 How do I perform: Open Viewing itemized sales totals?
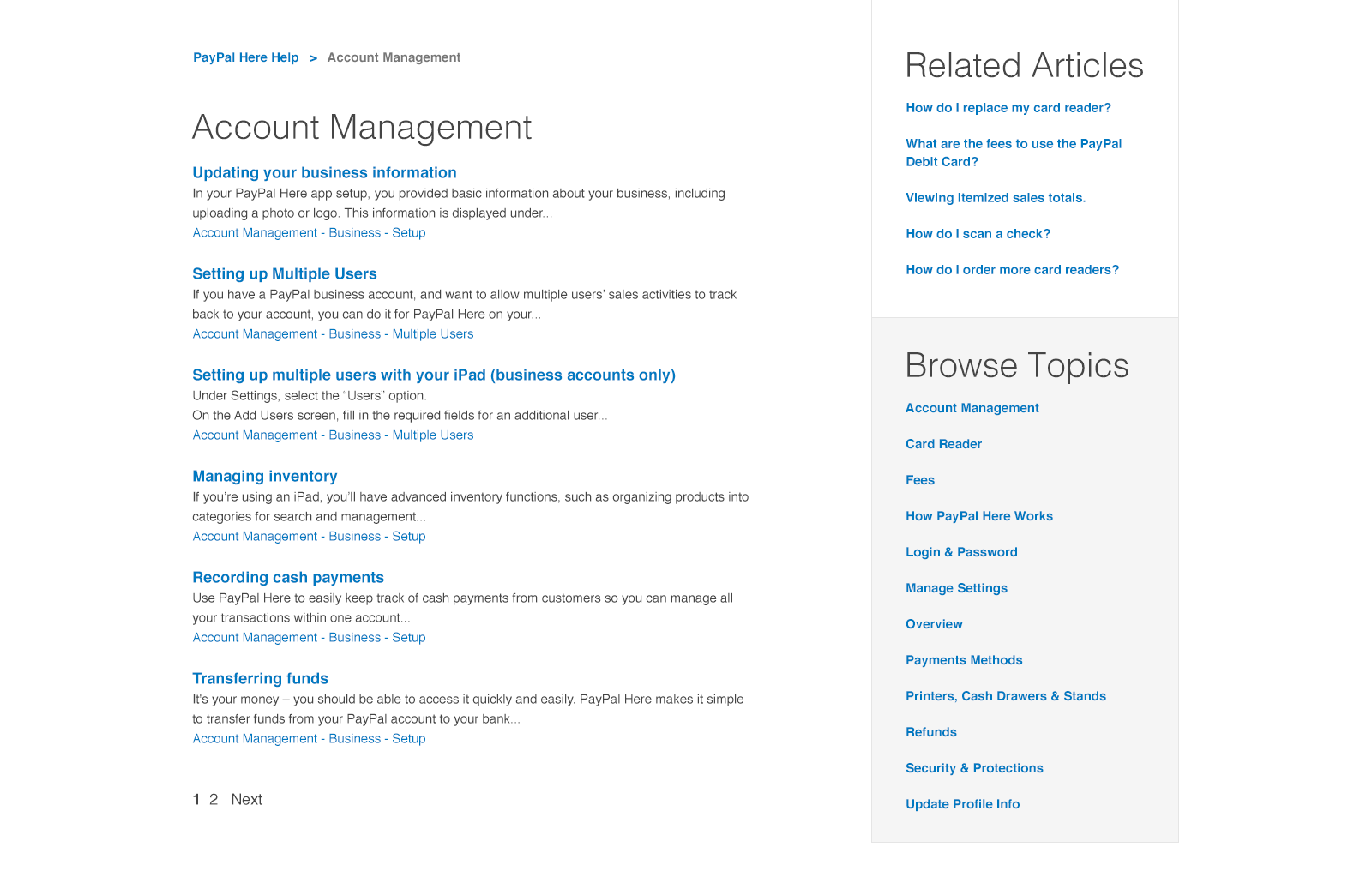pos(996,198)
